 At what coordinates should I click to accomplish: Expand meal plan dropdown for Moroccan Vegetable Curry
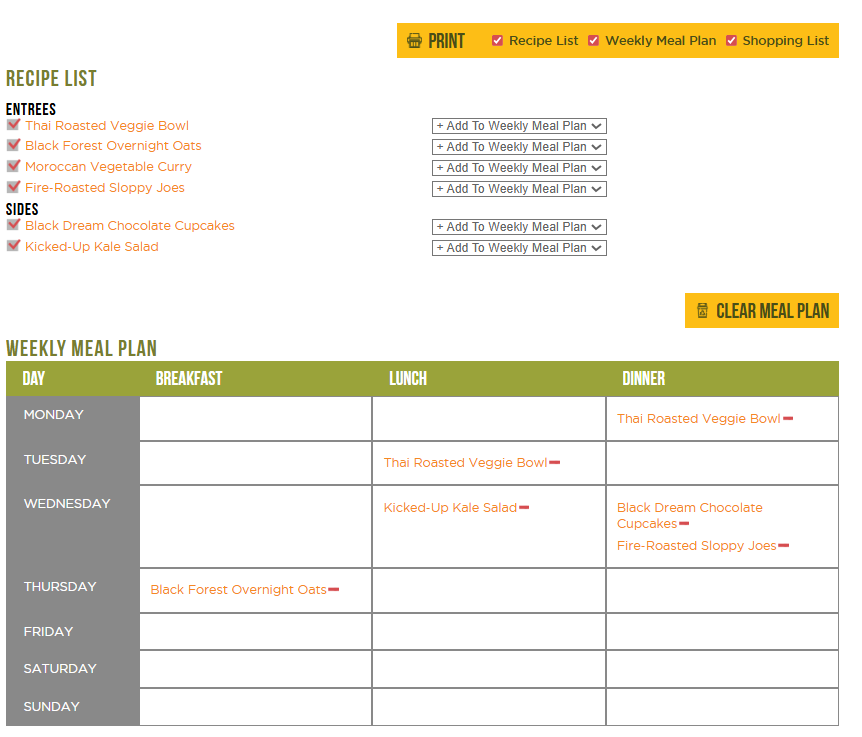519,168
